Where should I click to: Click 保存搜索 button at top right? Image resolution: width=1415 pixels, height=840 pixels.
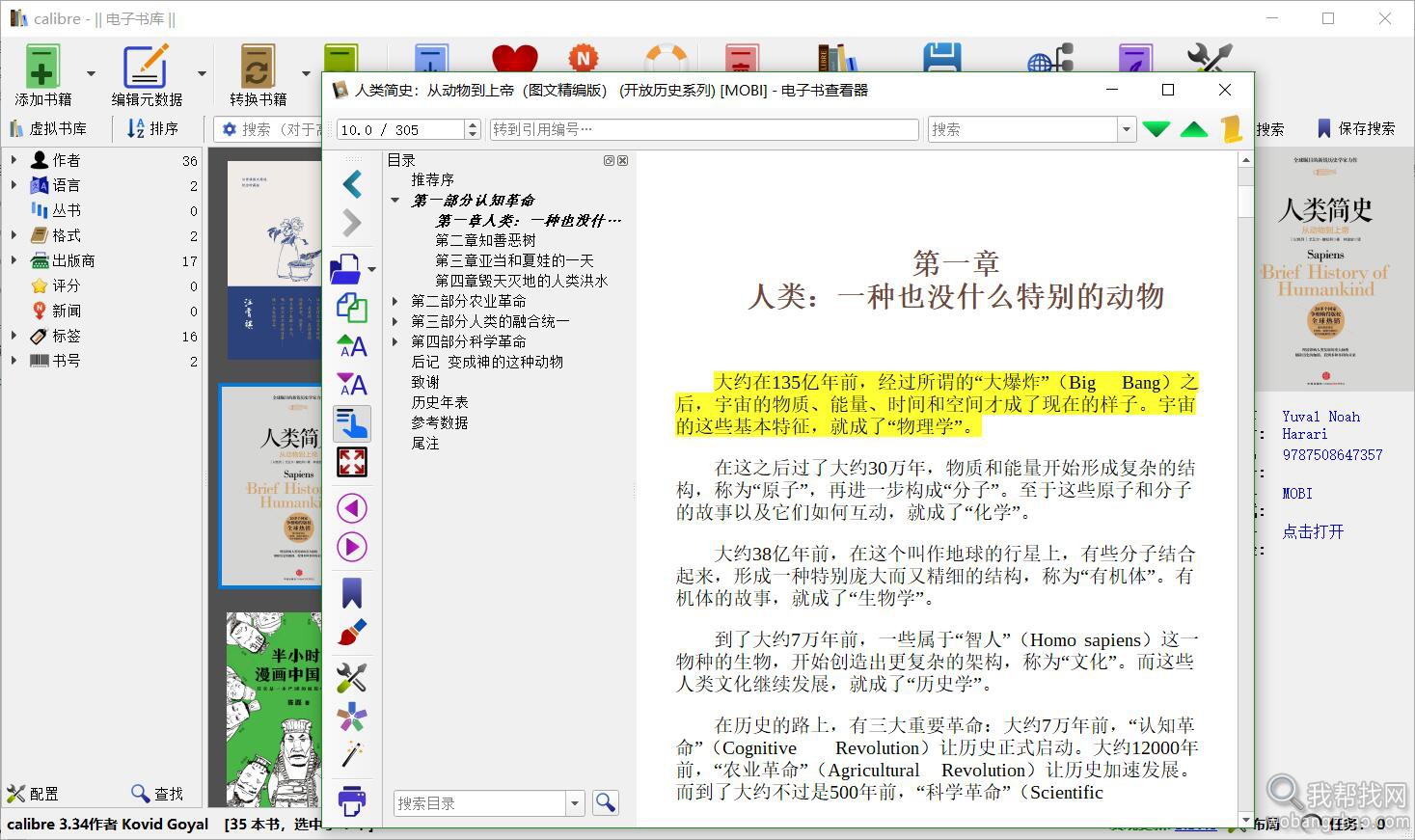(x=1355, y=128)
